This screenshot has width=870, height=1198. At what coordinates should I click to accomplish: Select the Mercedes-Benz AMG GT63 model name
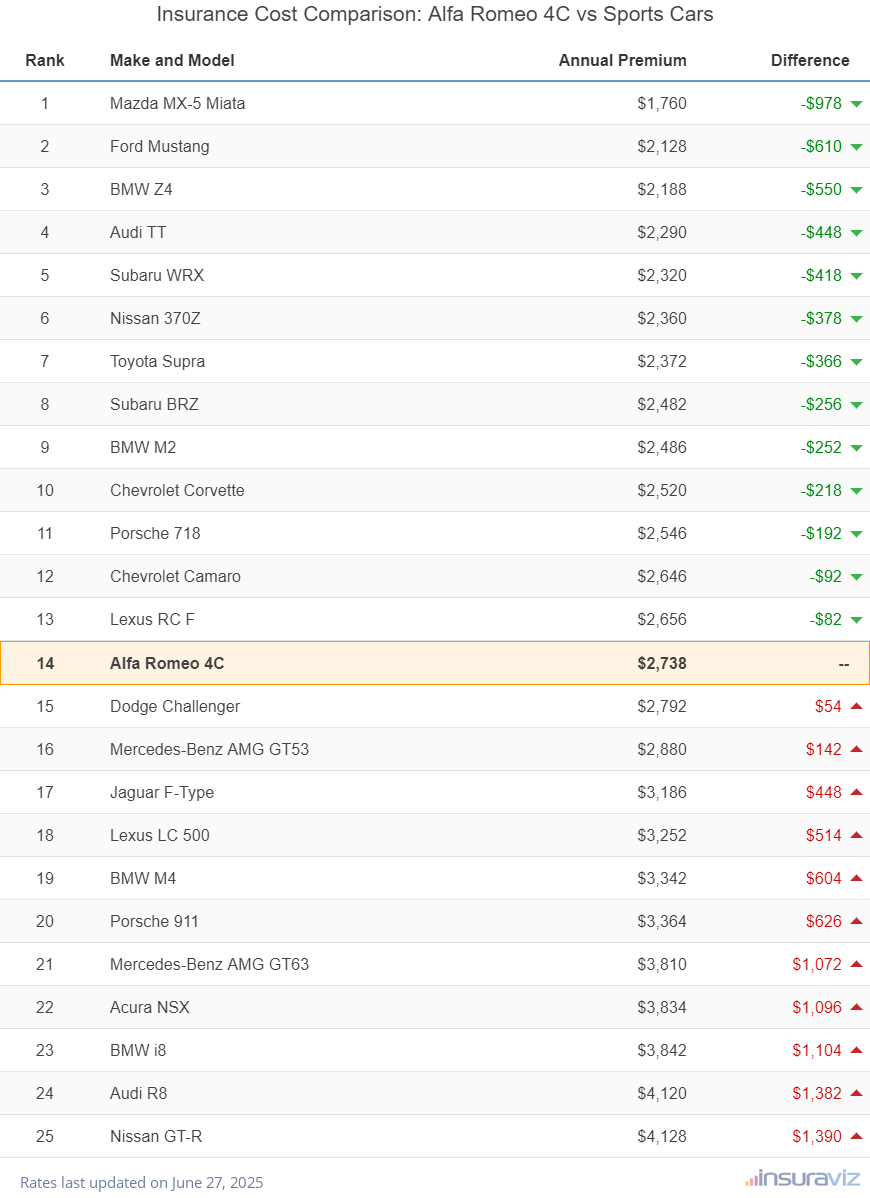pos(209,964)
